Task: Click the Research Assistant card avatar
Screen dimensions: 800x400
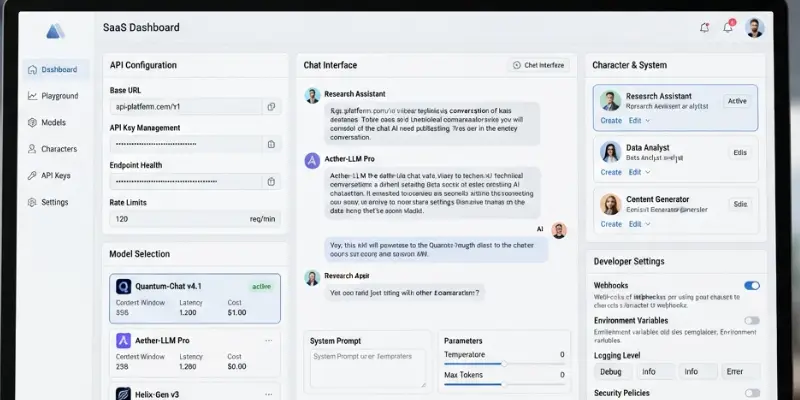Action: coord(610,101)
